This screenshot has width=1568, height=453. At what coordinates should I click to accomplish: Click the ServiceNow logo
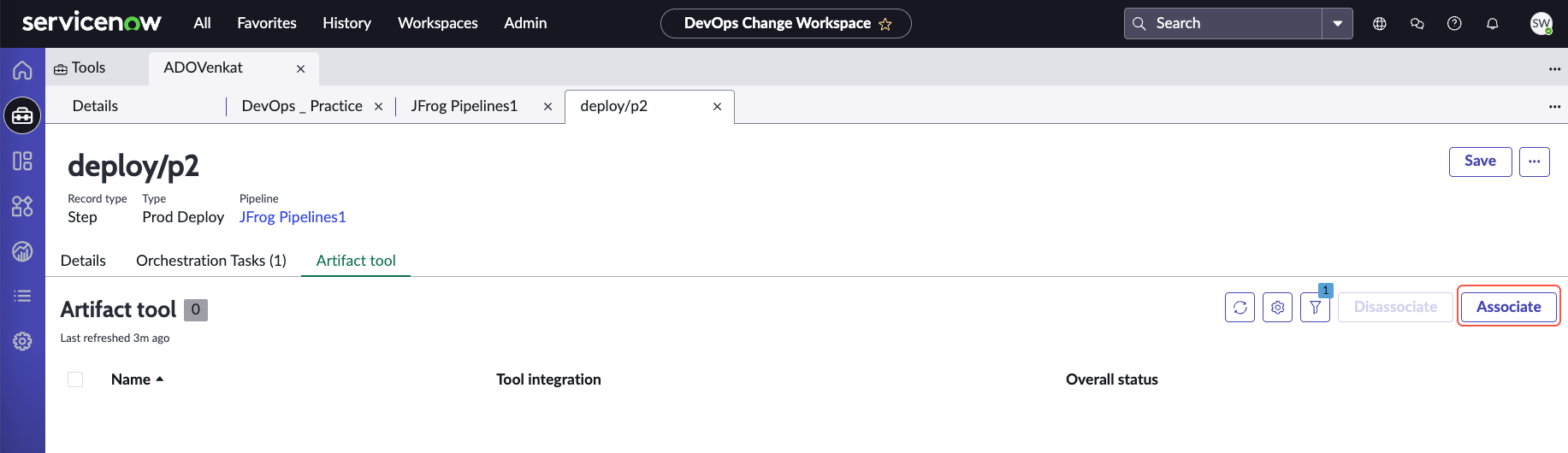pos(92,22)
